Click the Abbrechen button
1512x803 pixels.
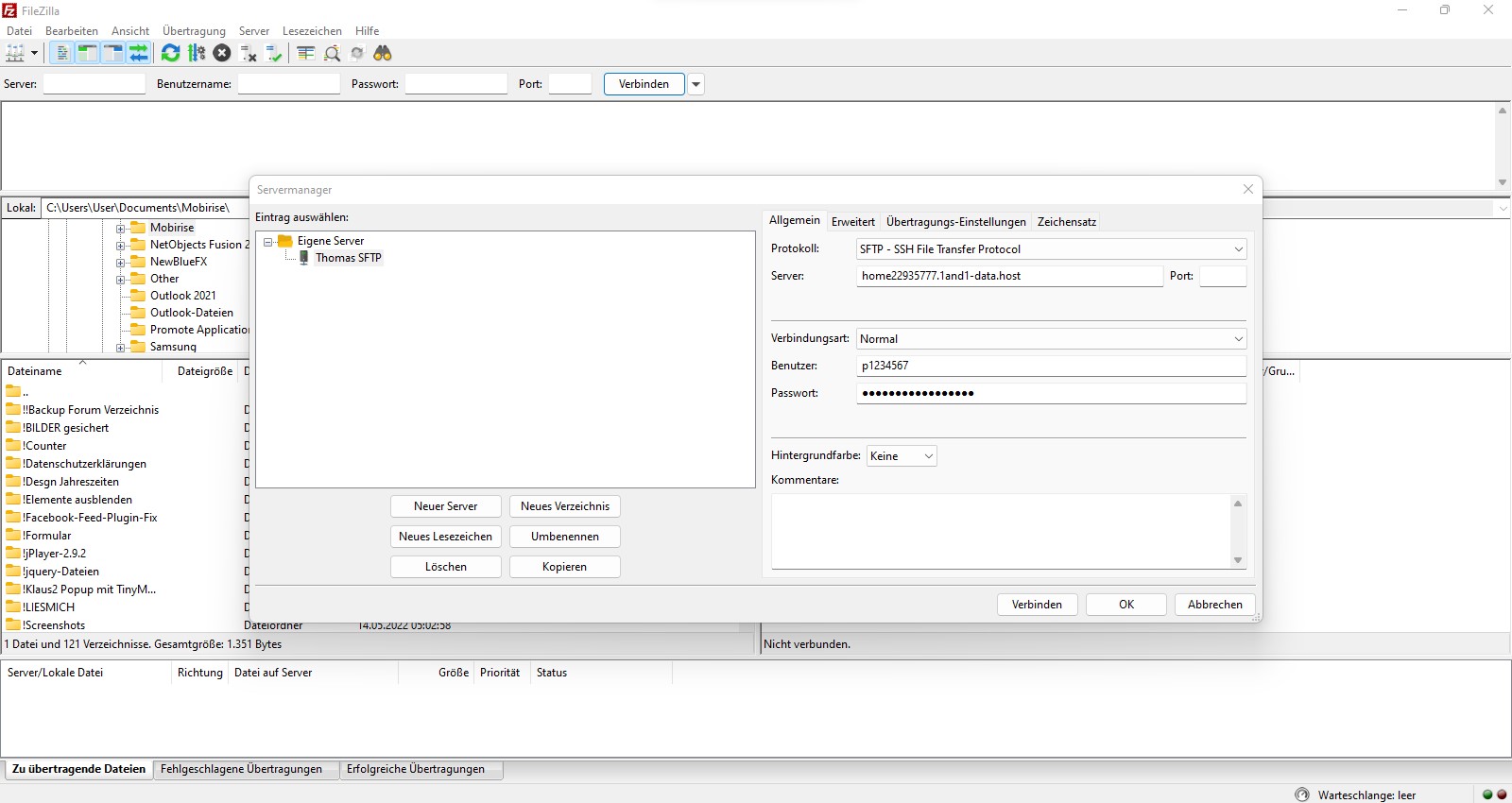1214,605
